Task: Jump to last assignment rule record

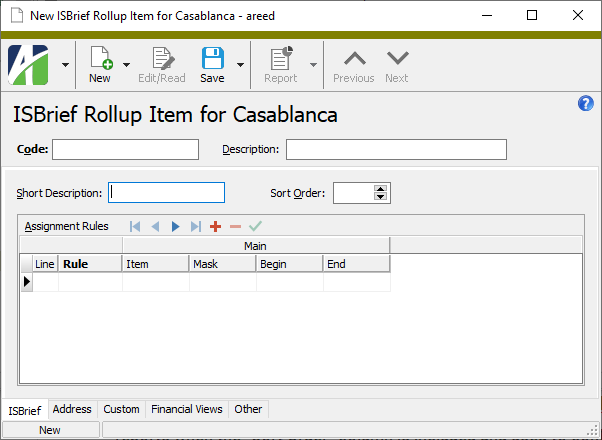Action: pyautogui.click(x=196, y=227)
